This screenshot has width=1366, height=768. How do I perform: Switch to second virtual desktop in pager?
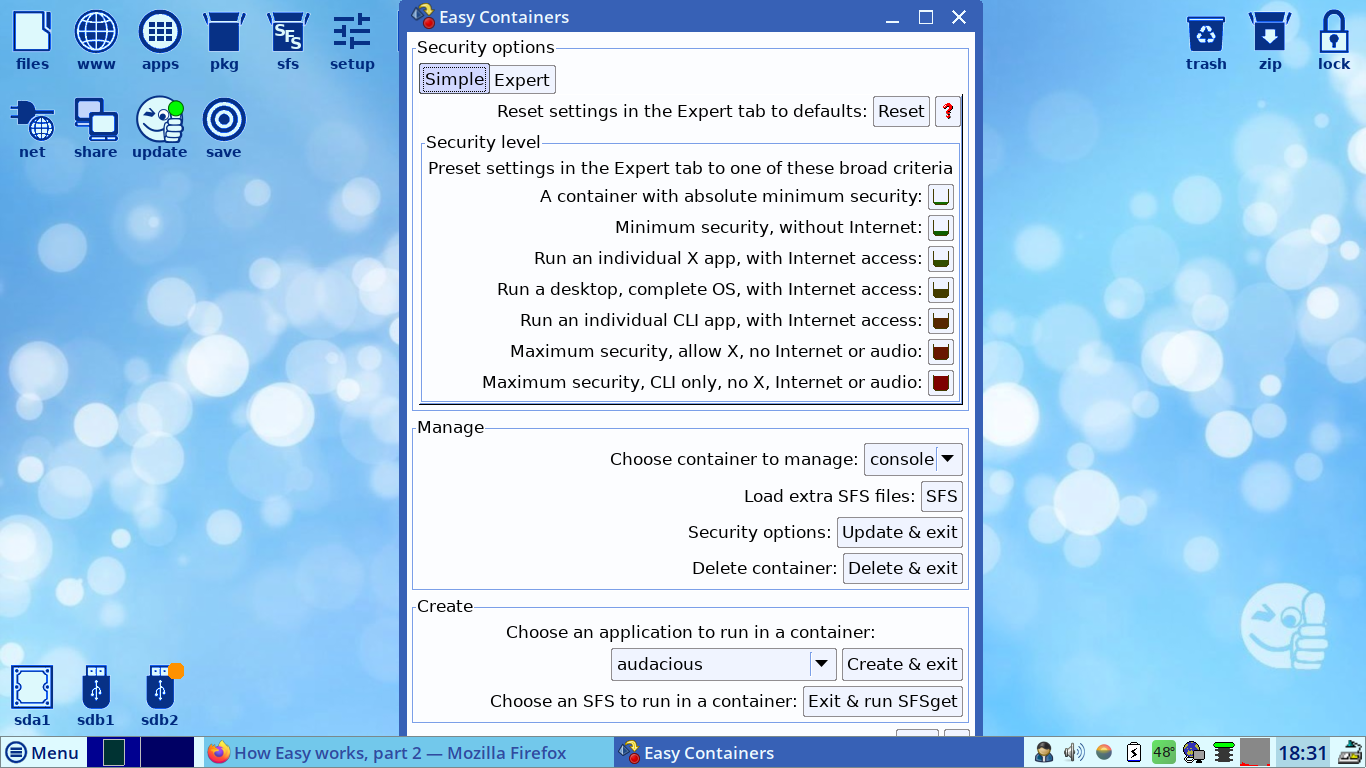click(x=167, y=752)
